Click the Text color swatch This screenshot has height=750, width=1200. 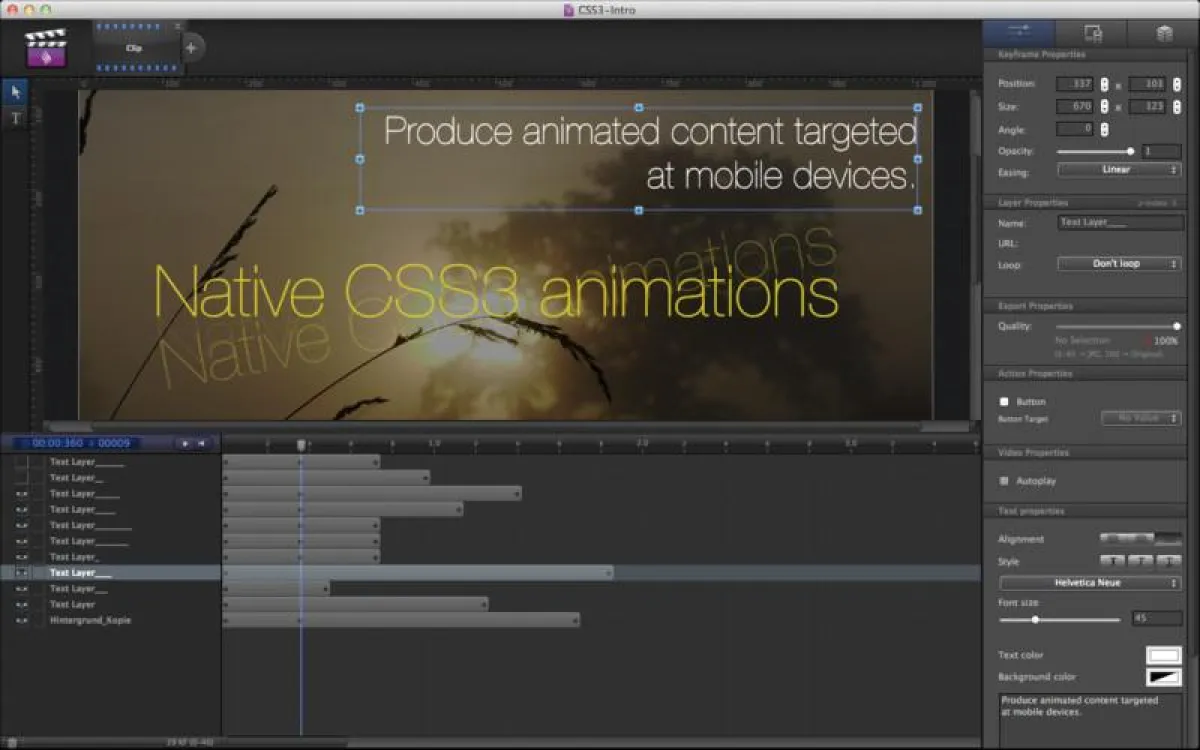coord(1163,656)
